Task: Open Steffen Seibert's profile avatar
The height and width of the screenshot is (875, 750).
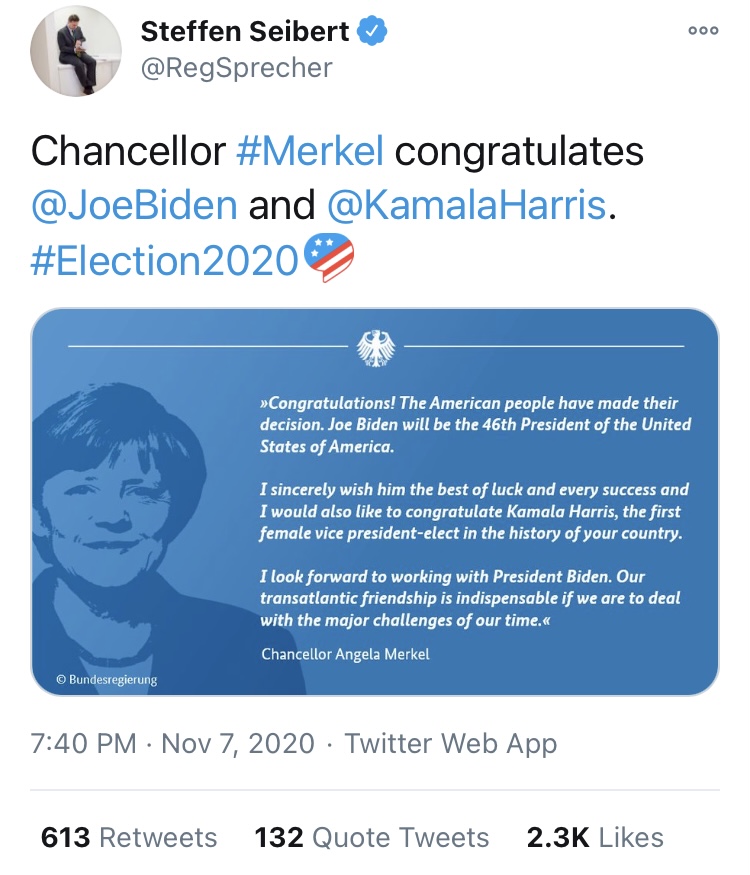Action: (76, 51)
